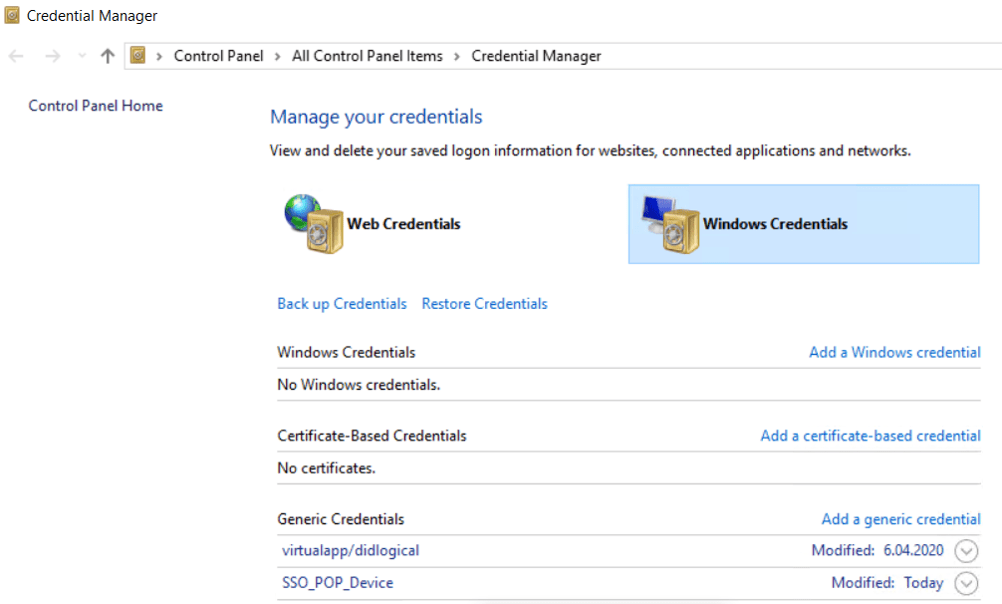Click the Back navigation arrow
Screen dimensions: 1002x604
(16, 56)
